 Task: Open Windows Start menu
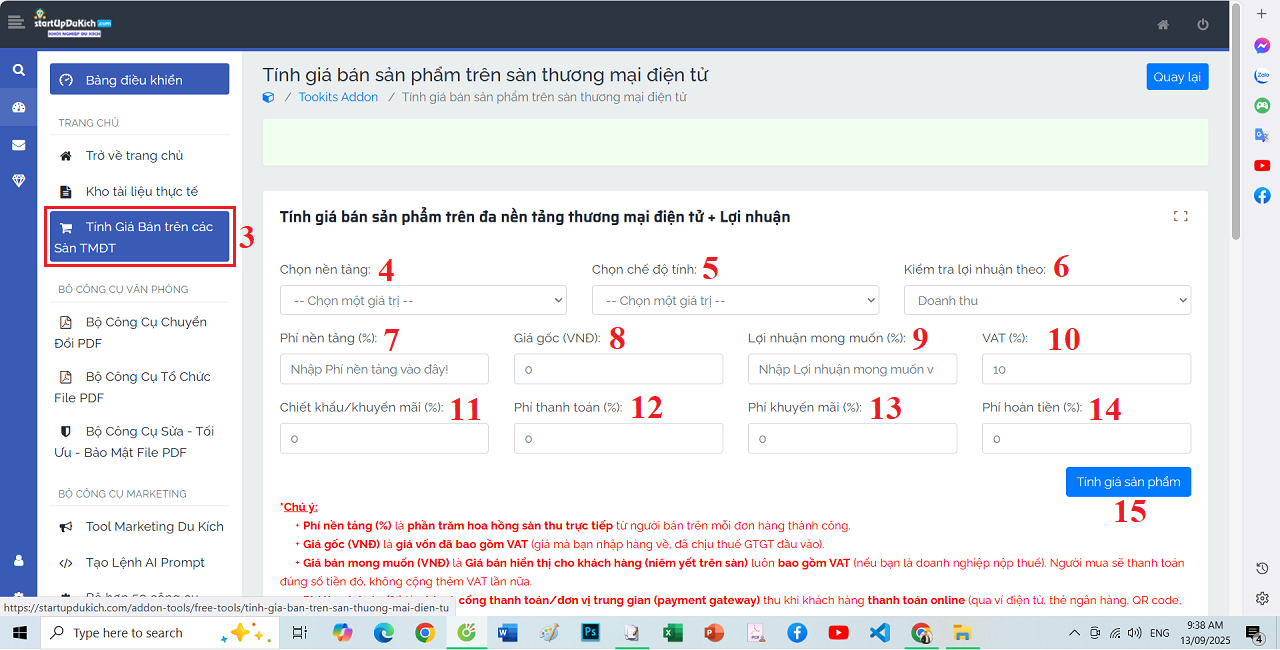coord(19,632)
